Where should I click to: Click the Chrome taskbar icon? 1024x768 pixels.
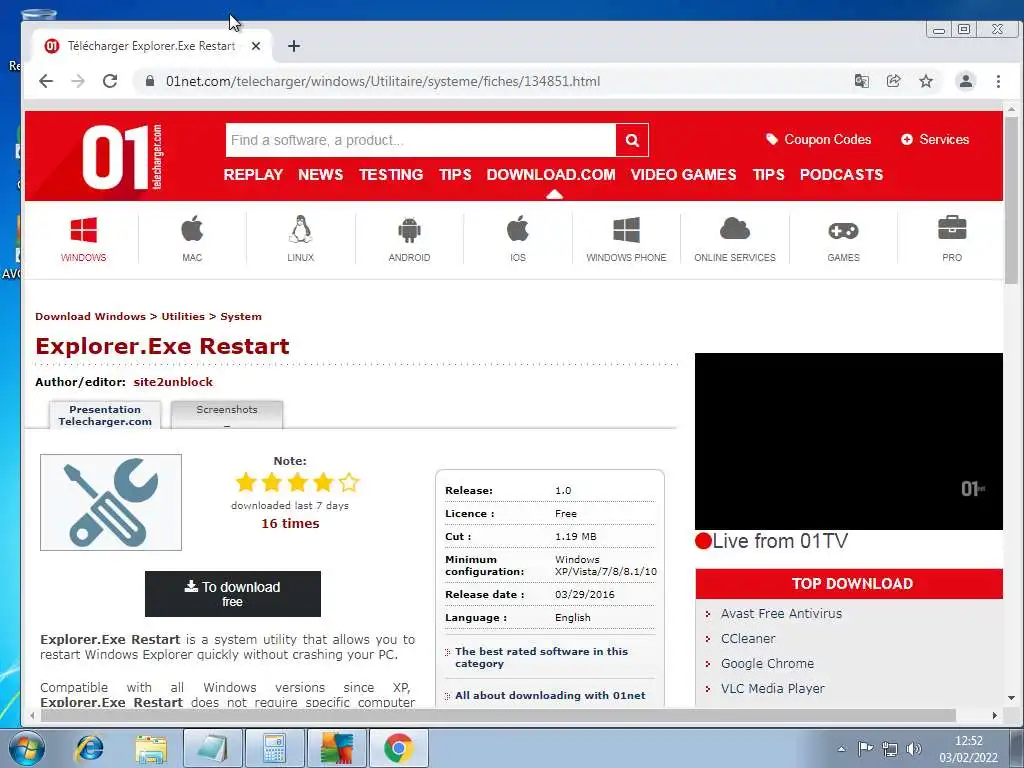pyautogui.click(x=398, y=748)
